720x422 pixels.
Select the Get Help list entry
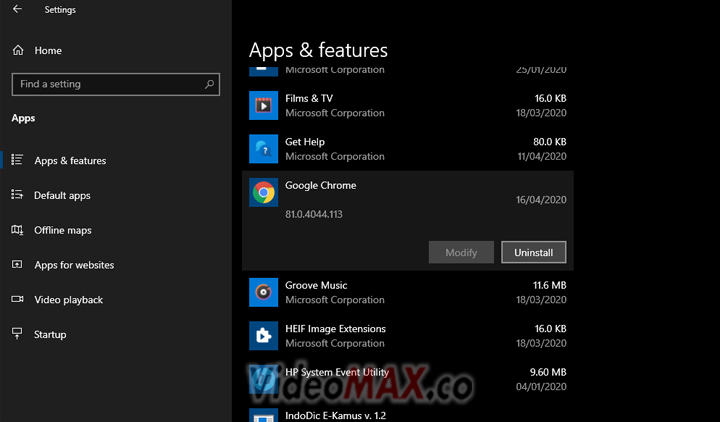(x=408, y=149)
